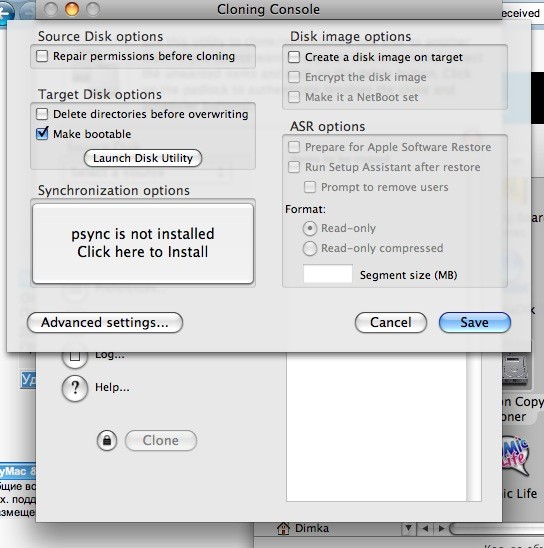544x548 pixels.
Task: Select the Read-only format radio button
Action: [310, 229]
